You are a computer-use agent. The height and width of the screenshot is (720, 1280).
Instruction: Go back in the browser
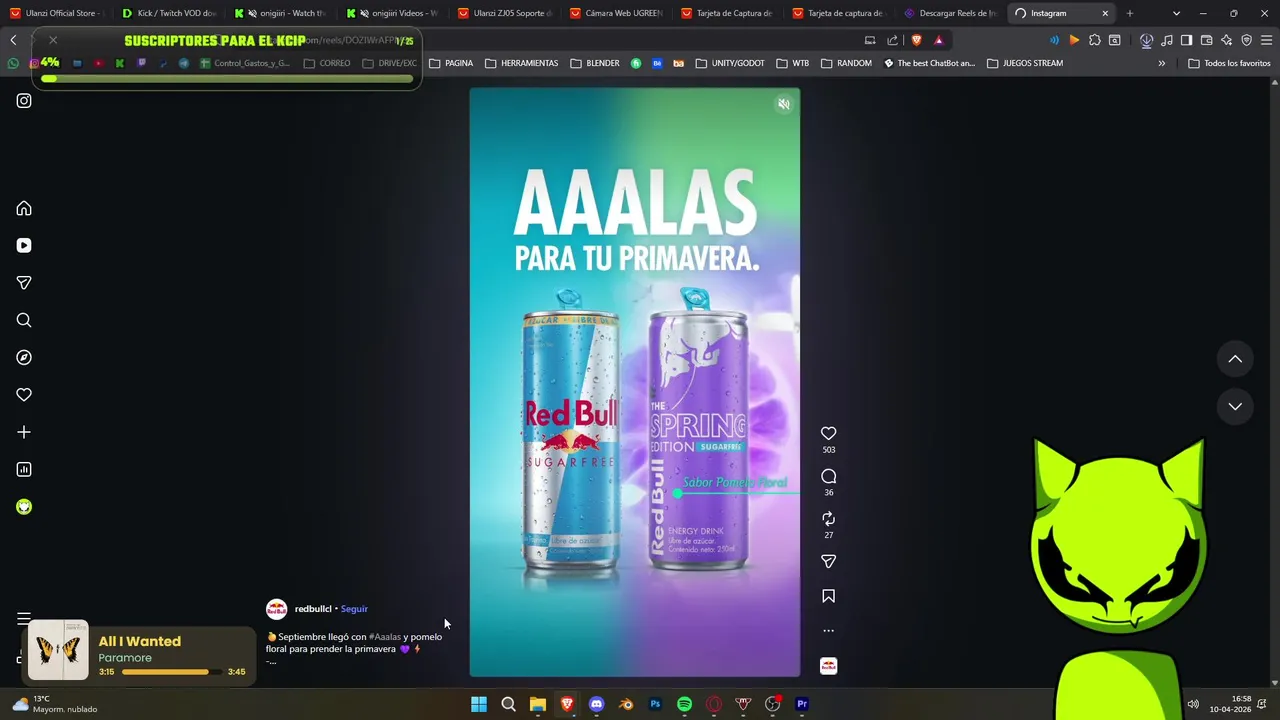click(x=13, y=40)
